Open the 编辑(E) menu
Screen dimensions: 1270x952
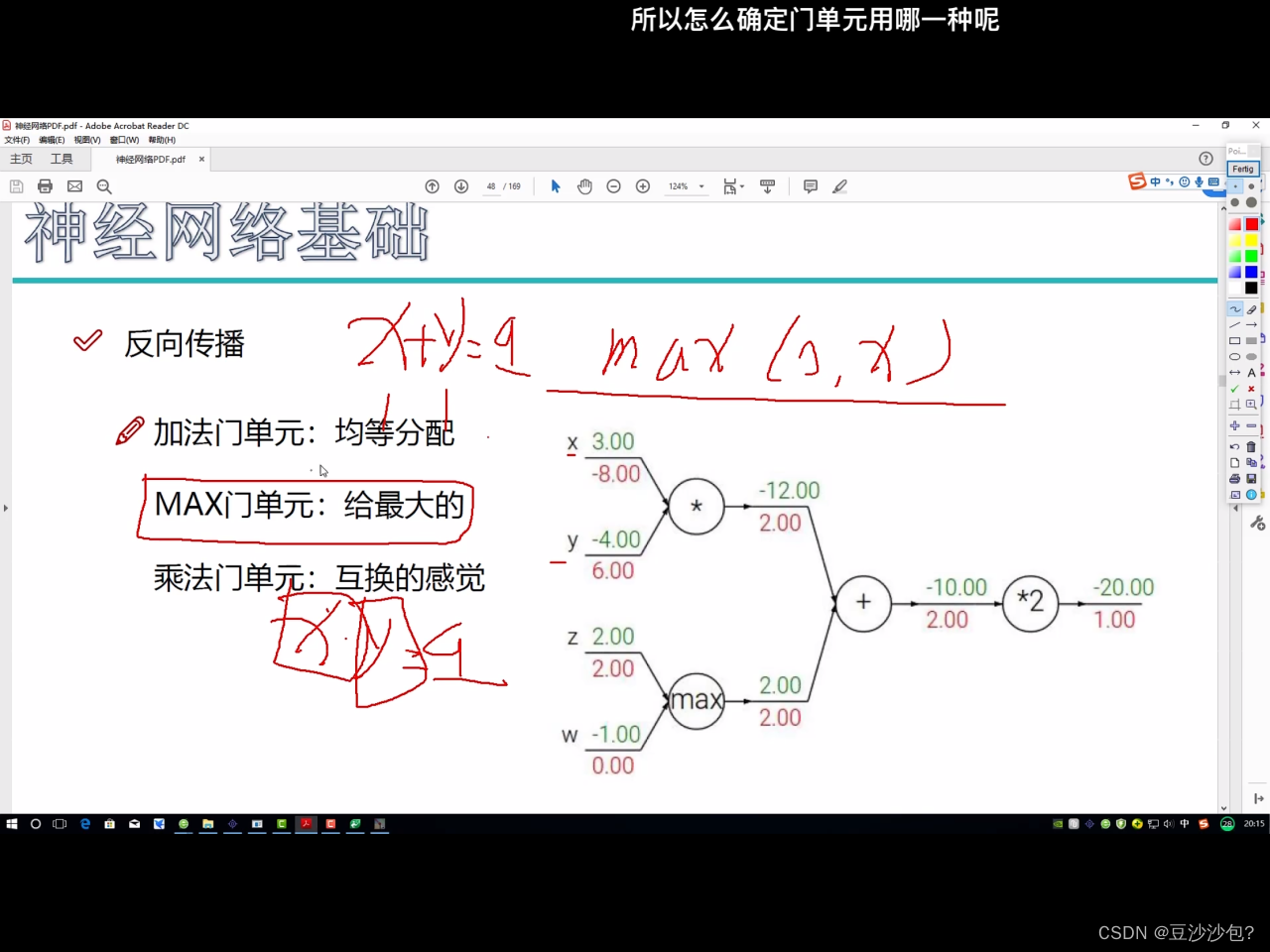(x=52, y=140)
